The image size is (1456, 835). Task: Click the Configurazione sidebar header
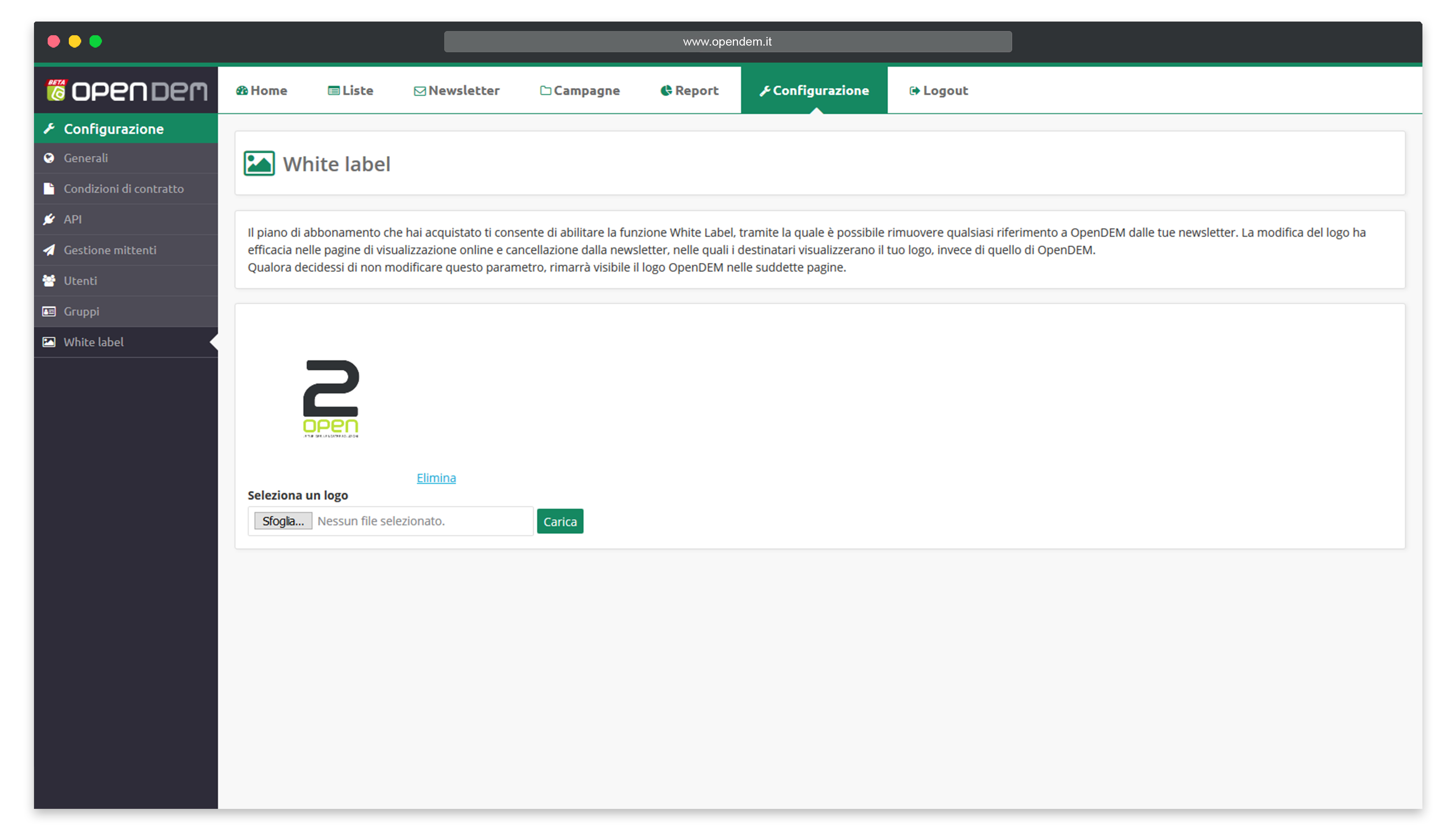[126, 129]
